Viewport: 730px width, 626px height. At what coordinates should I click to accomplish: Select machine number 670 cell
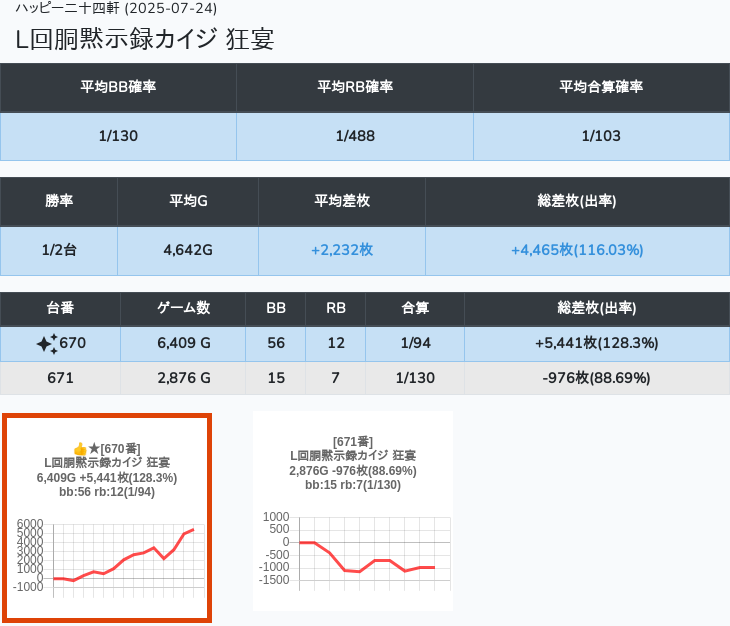61,343
